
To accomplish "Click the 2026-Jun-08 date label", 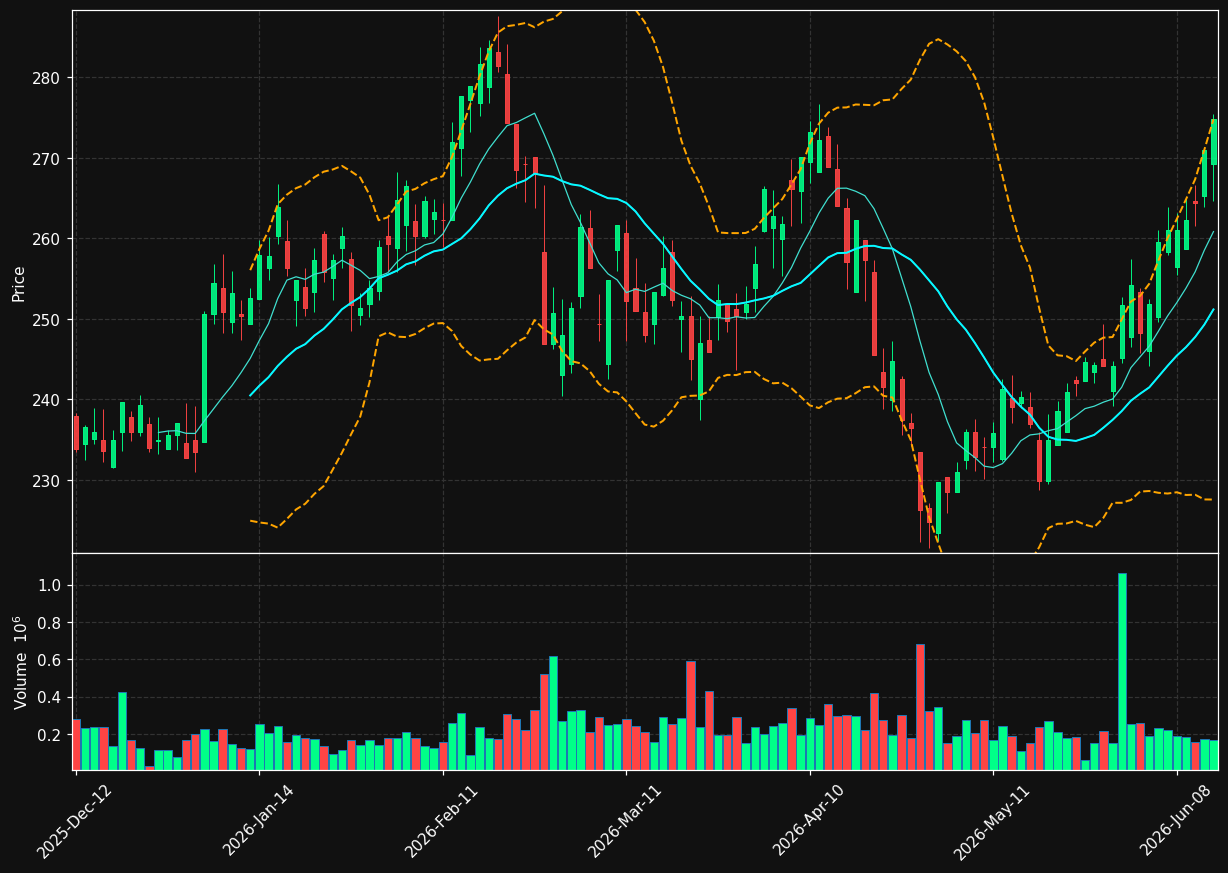I will tap(1177, 820).
